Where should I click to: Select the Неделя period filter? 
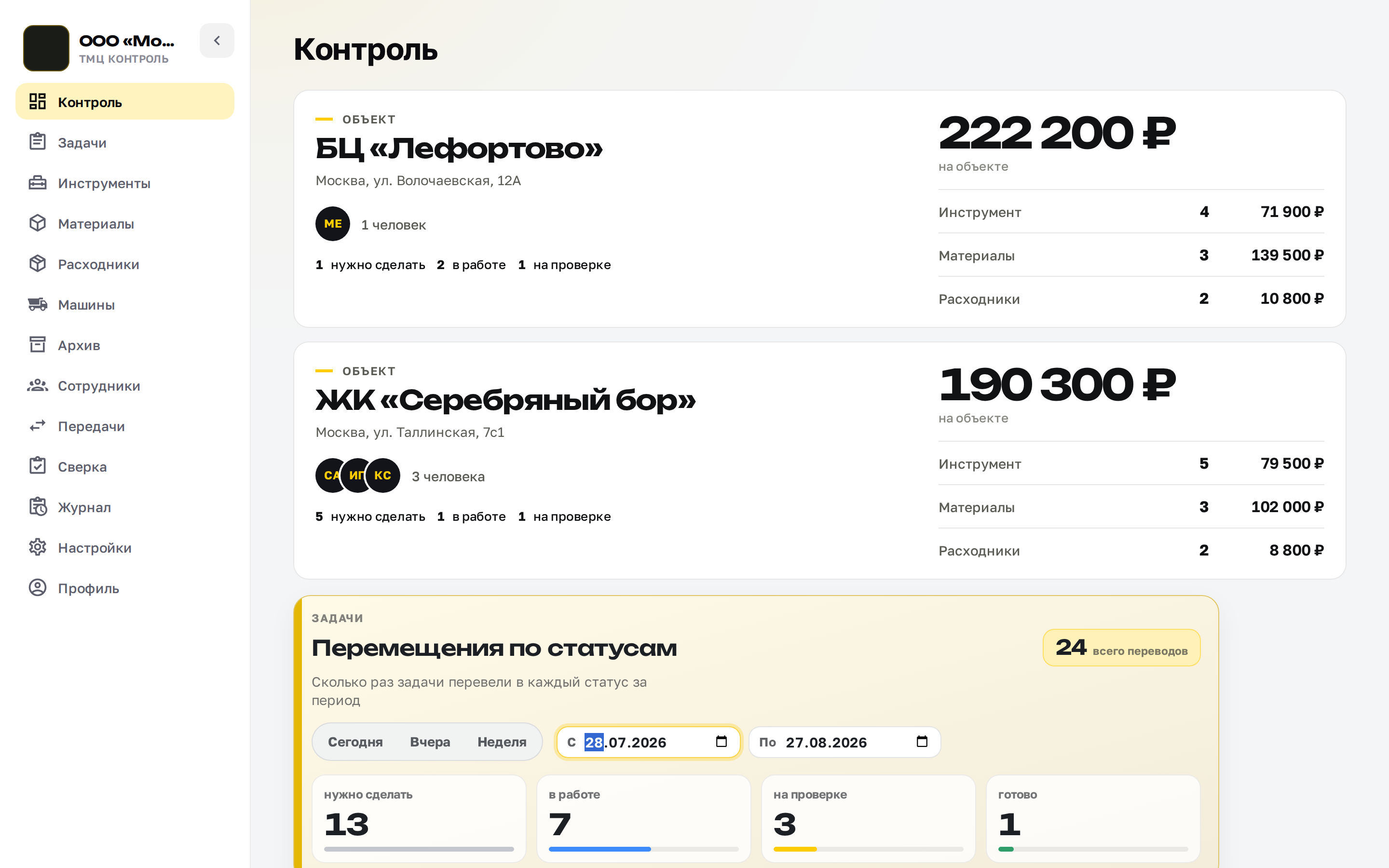point(502,742)
